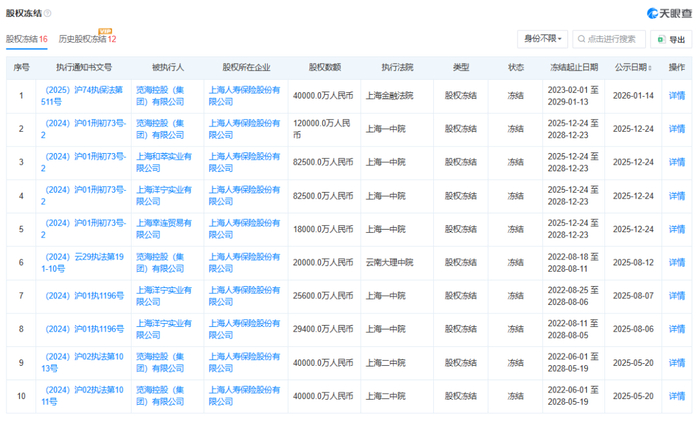
Task: Click the 上海金融法院 court cell
Action: pyautogui.click(x=389, y=96)
